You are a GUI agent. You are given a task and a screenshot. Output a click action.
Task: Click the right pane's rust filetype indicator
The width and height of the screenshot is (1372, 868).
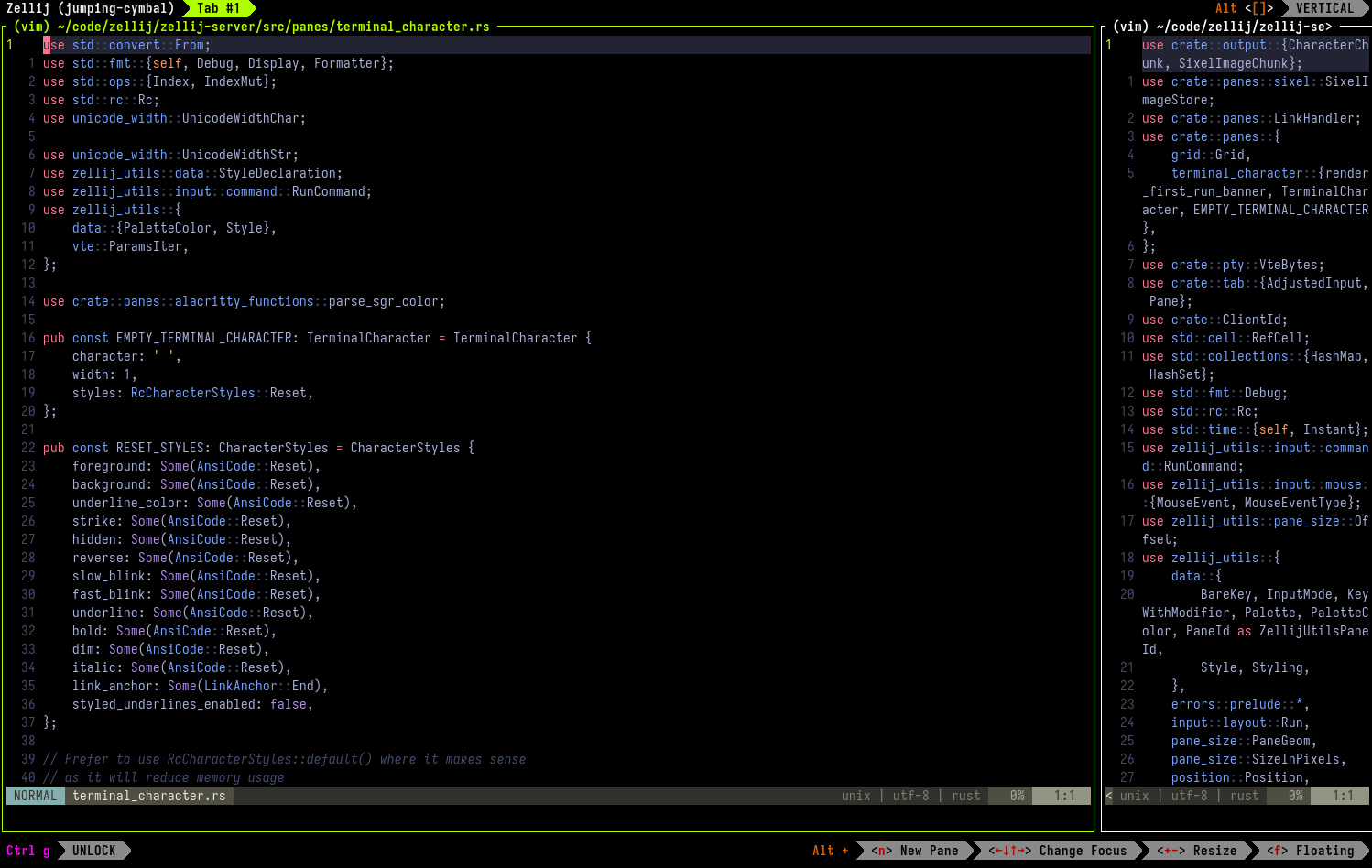coord(1245,796)
